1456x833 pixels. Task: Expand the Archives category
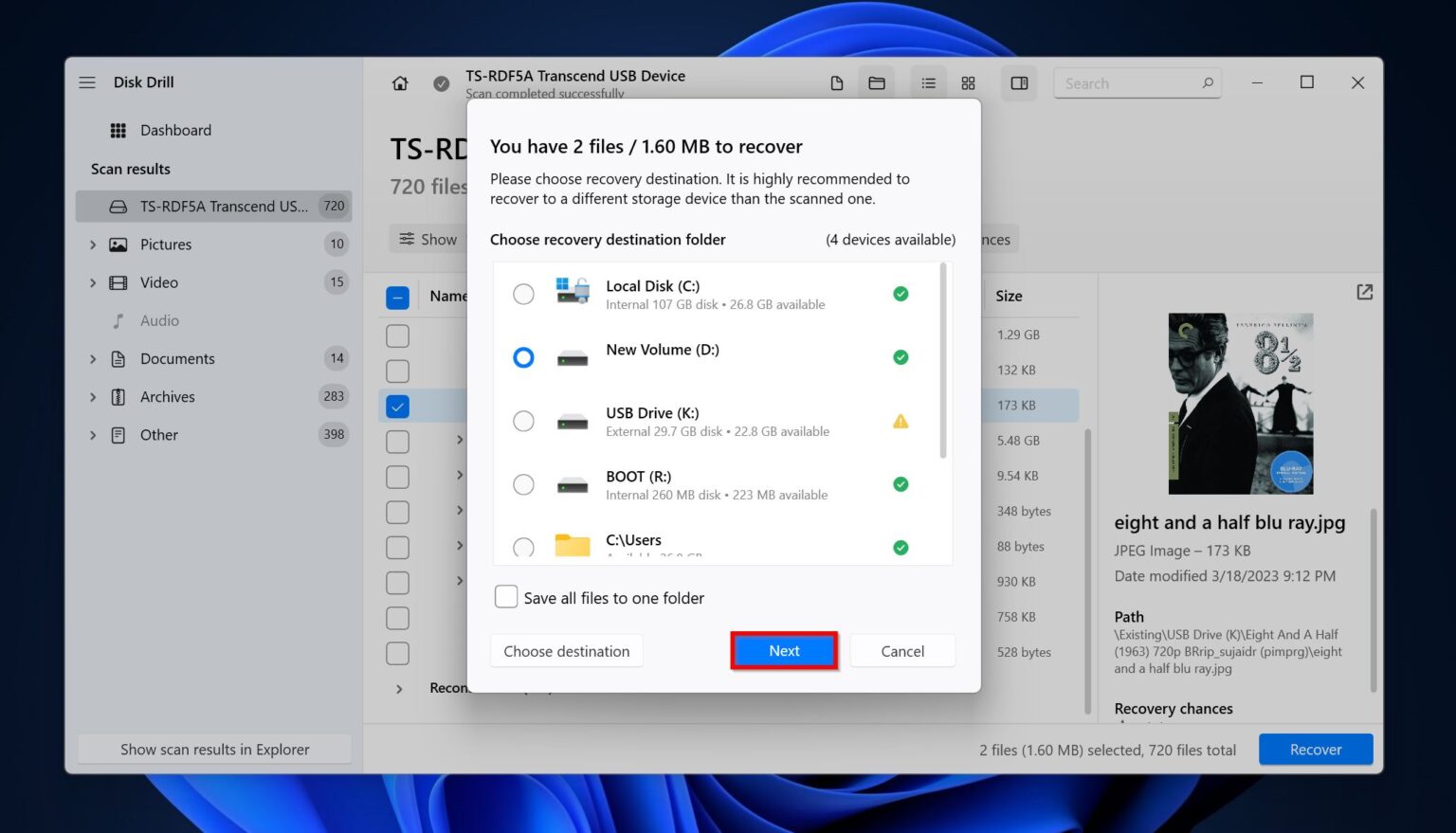tap(93, 396)
